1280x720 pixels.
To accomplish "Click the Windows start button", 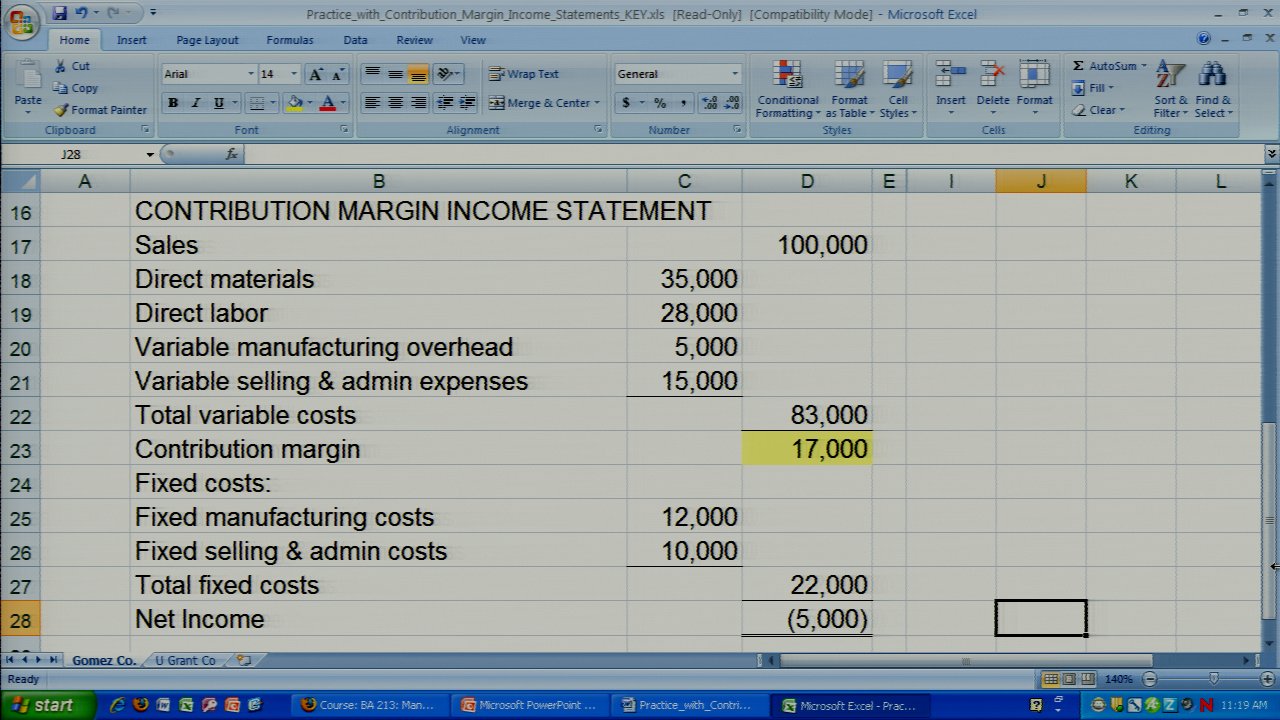I will [43, 705].
